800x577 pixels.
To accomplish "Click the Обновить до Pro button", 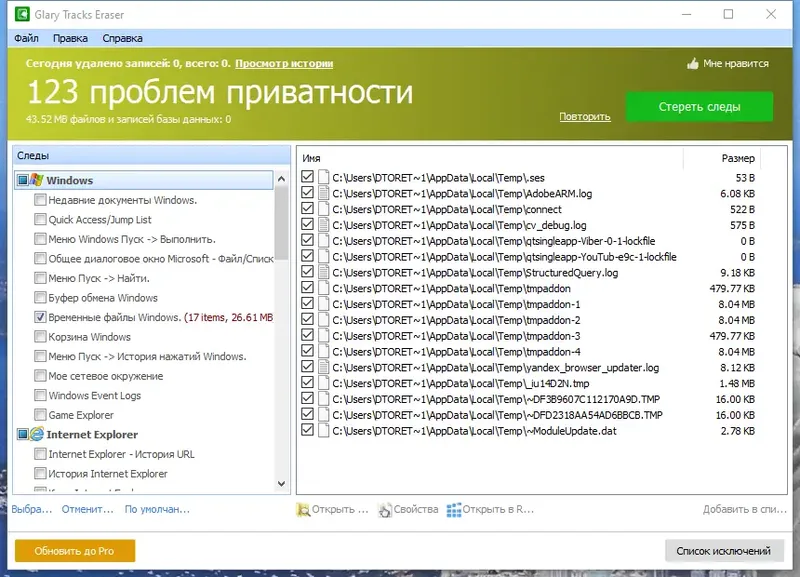I will pyautogui.click(x=73, y=550).
